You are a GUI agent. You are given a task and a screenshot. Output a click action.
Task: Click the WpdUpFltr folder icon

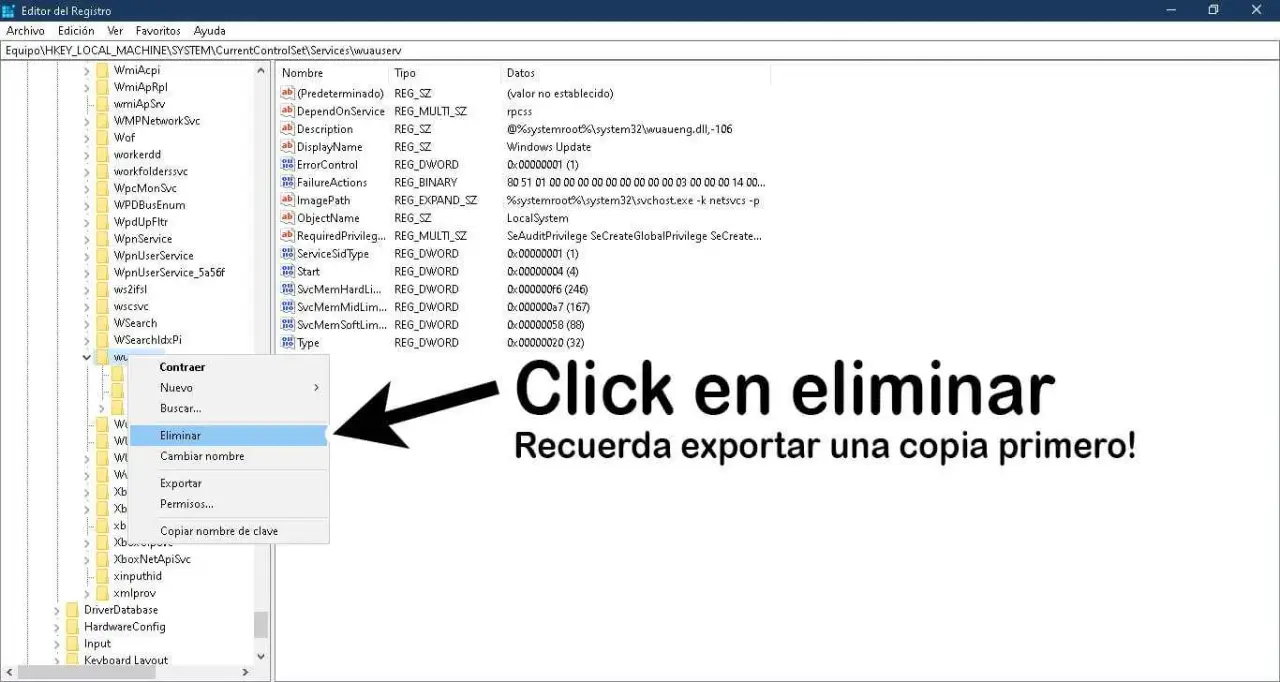click(x=102, y=222)
